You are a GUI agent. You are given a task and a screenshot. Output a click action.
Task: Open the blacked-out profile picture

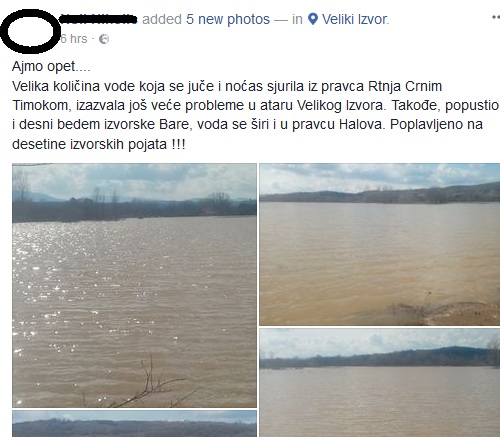[x=30, y=31]
